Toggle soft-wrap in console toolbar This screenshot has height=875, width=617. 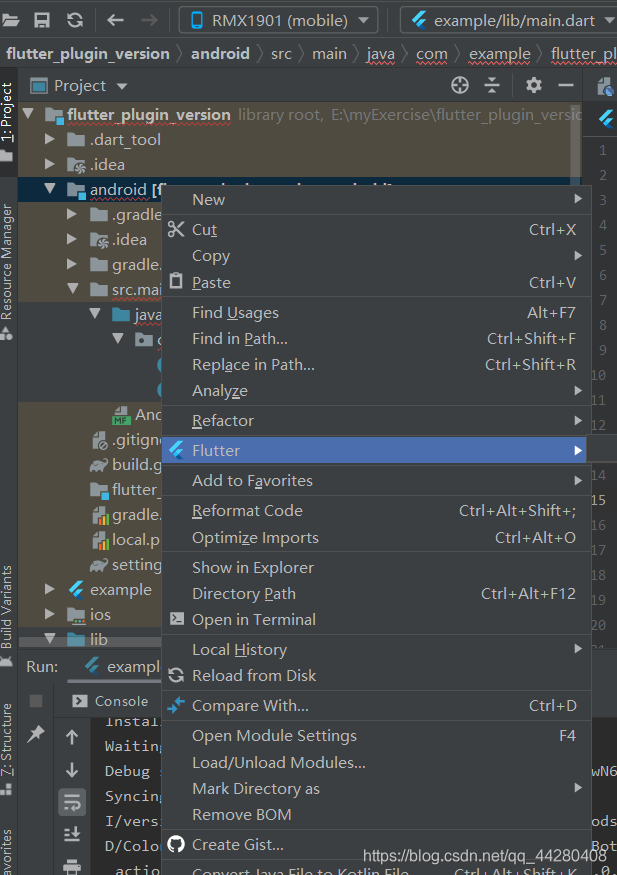click(x=72, y=802)
